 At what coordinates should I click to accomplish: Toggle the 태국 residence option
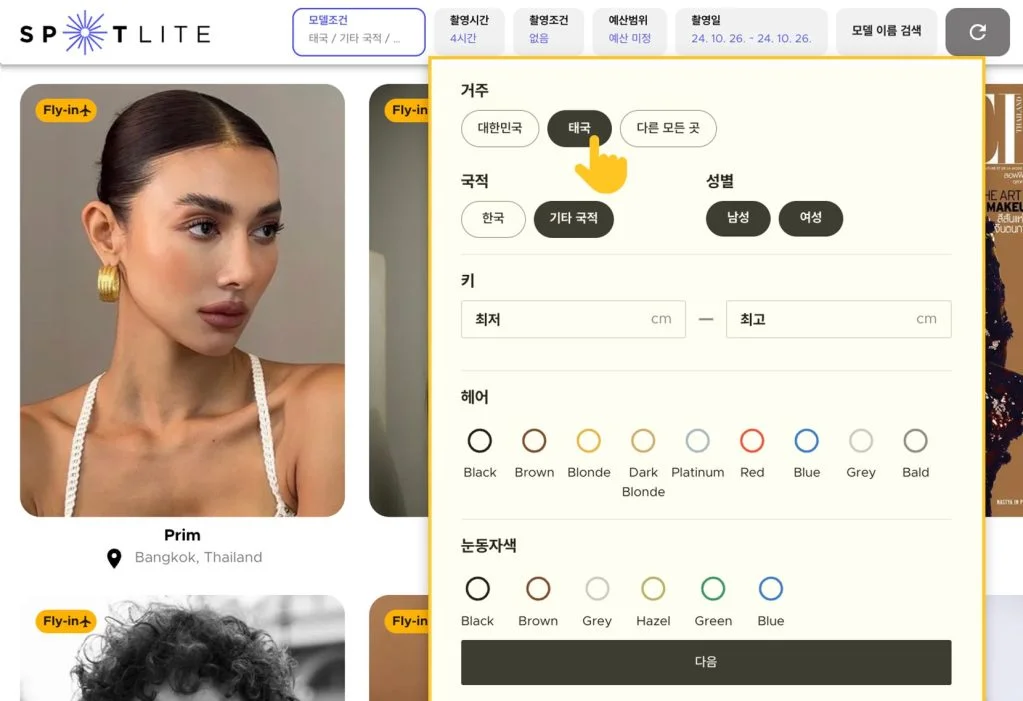coord(582,128)
